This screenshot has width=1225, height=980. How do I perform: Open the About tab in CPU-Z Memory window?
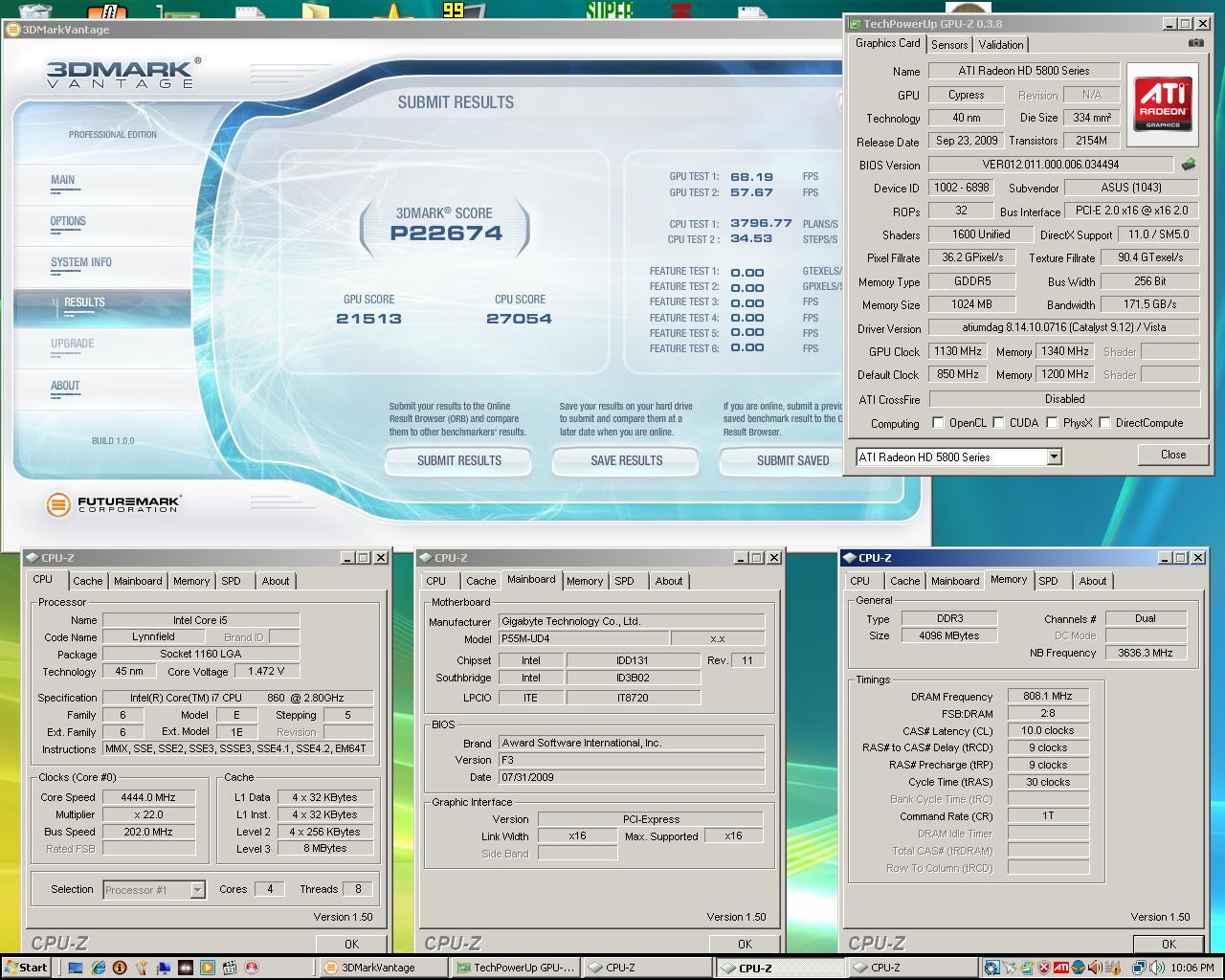click(1093, 581)
